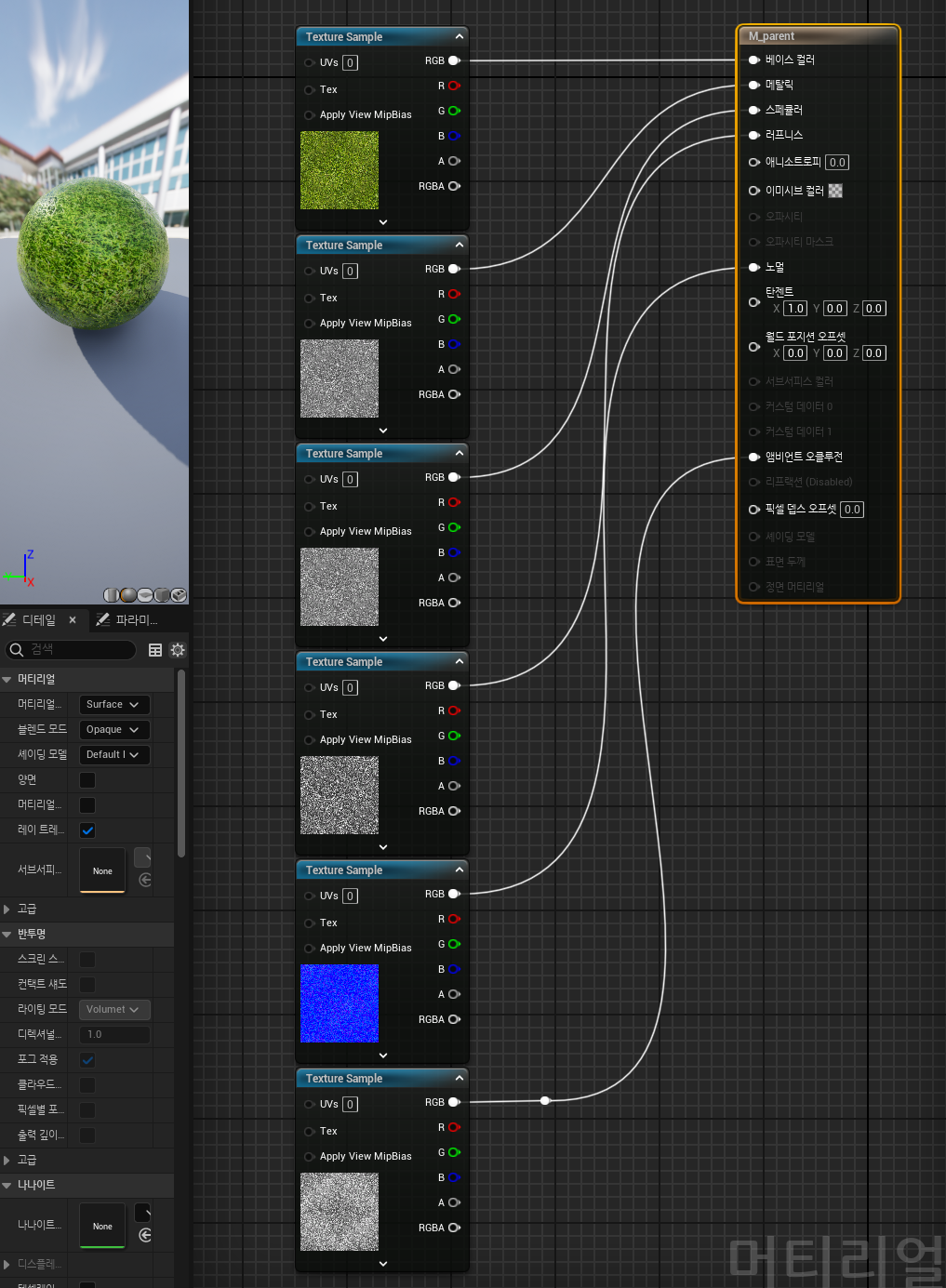
Task: Edit the 디렉셔널 1.0 value field
Action: [114, 1035]
